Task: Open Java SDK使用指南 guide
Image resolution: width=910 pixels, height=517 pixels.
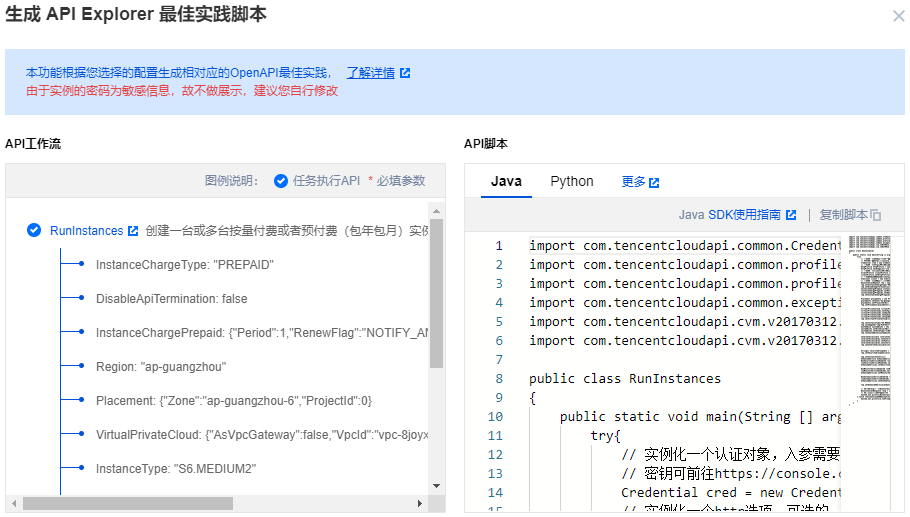Action: (729, 214)
